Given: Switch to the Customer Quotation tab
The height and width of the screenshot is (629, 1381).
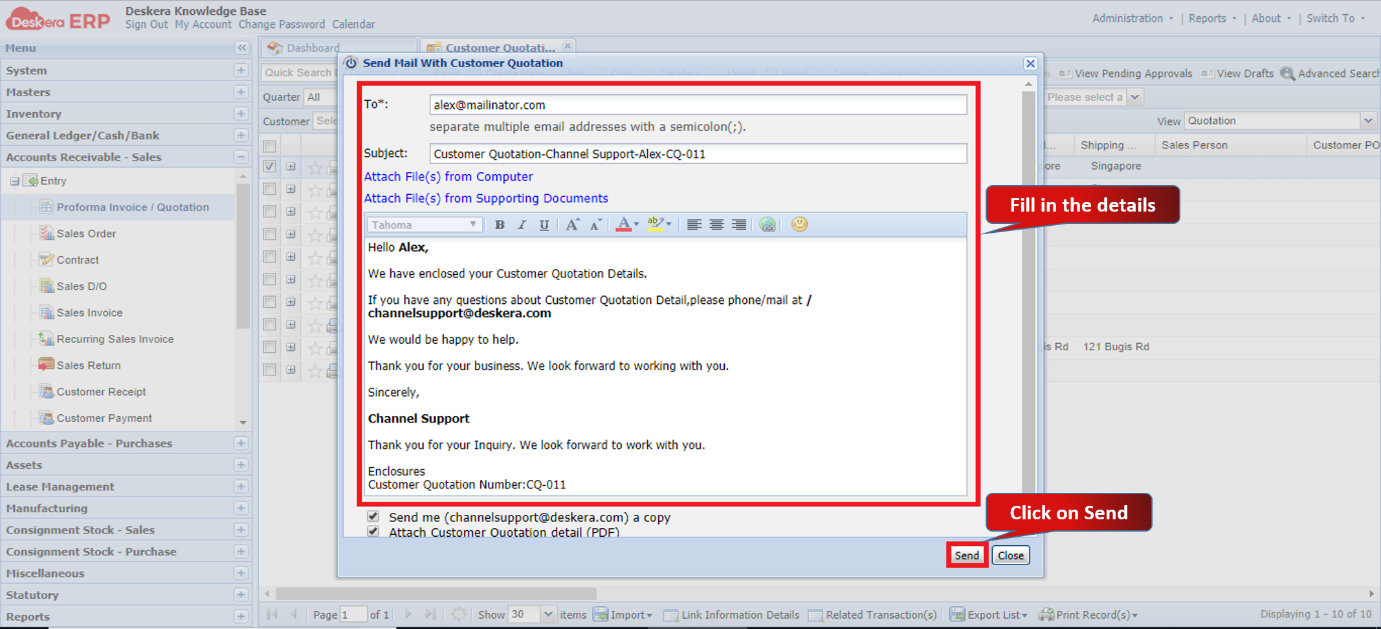Looking at the screenshot, I should [498, 47].
